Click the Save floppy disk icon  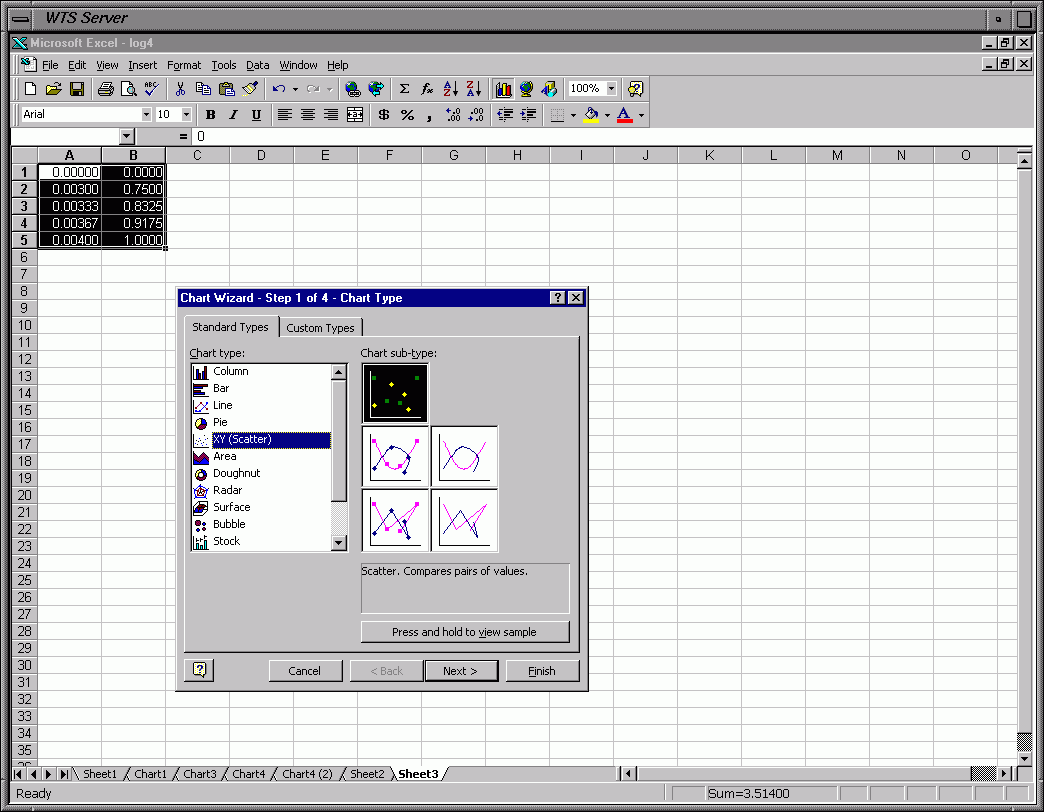77,89
